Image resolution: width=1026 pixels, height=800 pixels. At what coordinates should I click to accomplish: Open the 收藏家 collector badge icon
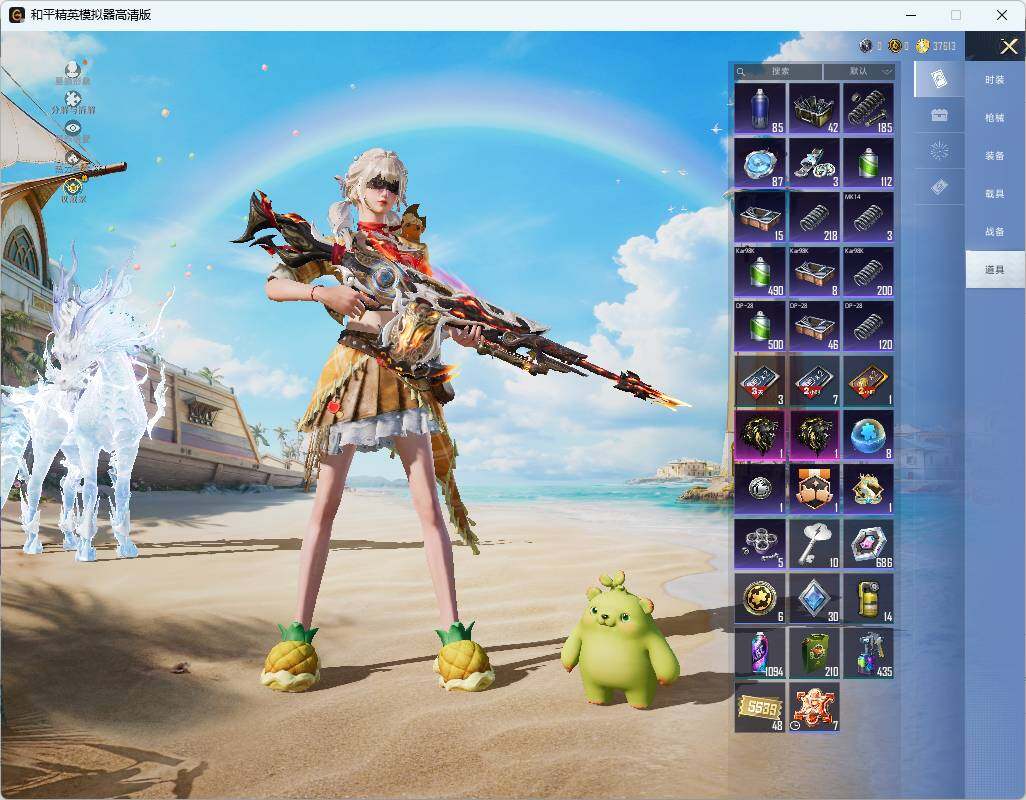click(x=73, y=187)
